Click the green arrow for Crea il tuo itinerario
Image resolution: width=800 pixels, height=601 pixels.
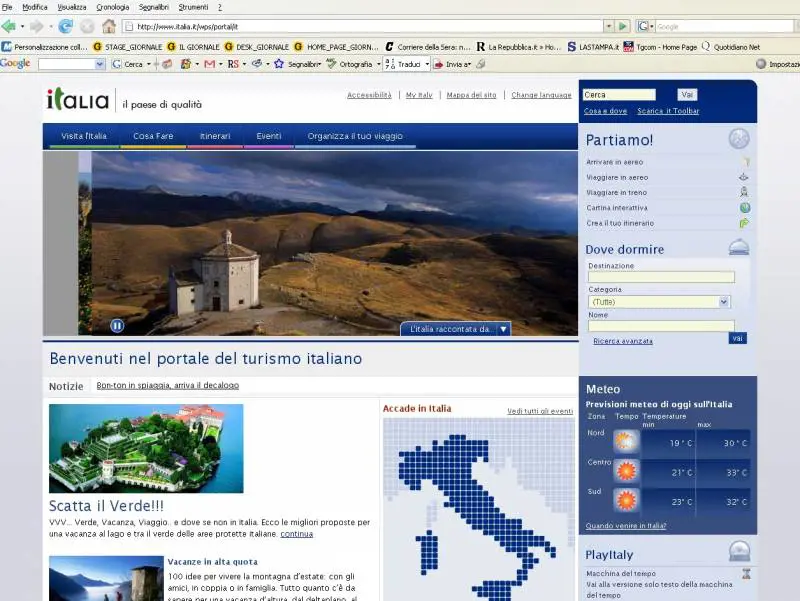click(x=744, y=222)
